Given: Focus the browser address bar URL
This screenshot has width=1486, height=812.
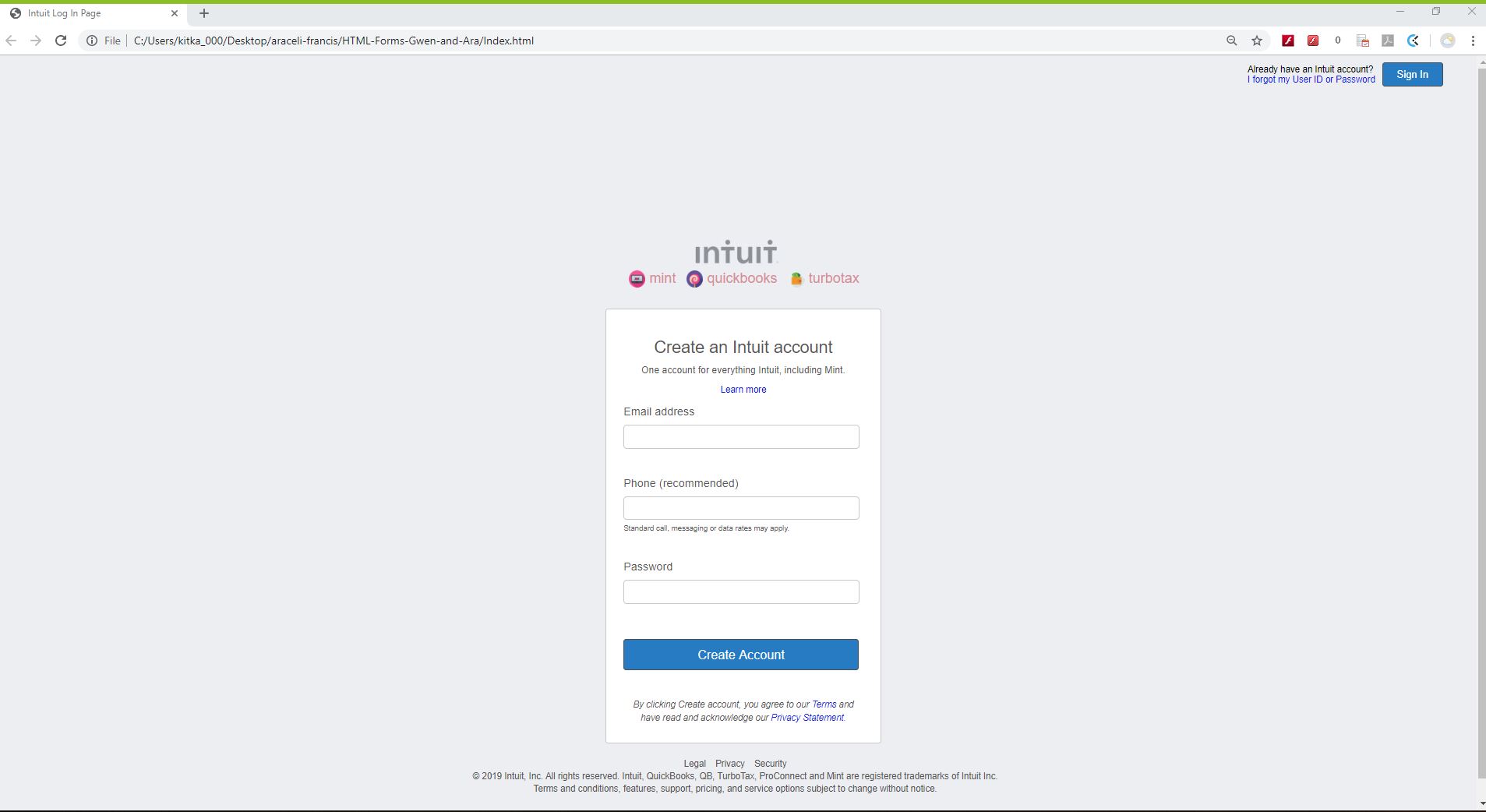Looking at the screenshot, I should (334, 41).
